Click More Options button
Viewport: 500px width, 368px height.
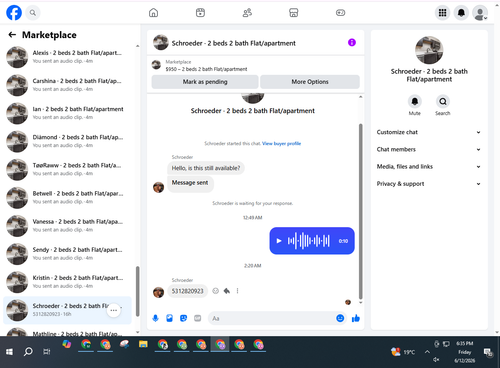point(310,82)
